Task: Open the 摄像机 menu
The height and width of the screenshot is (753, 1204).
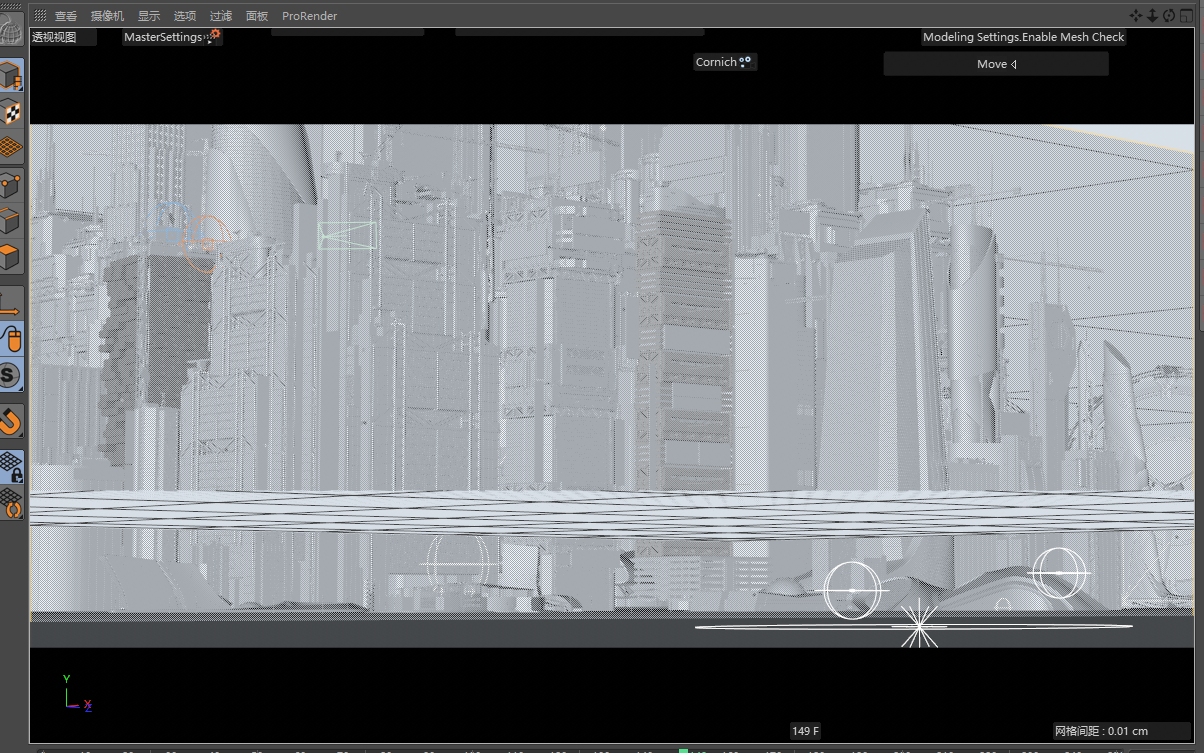Action: click(106, 15)
